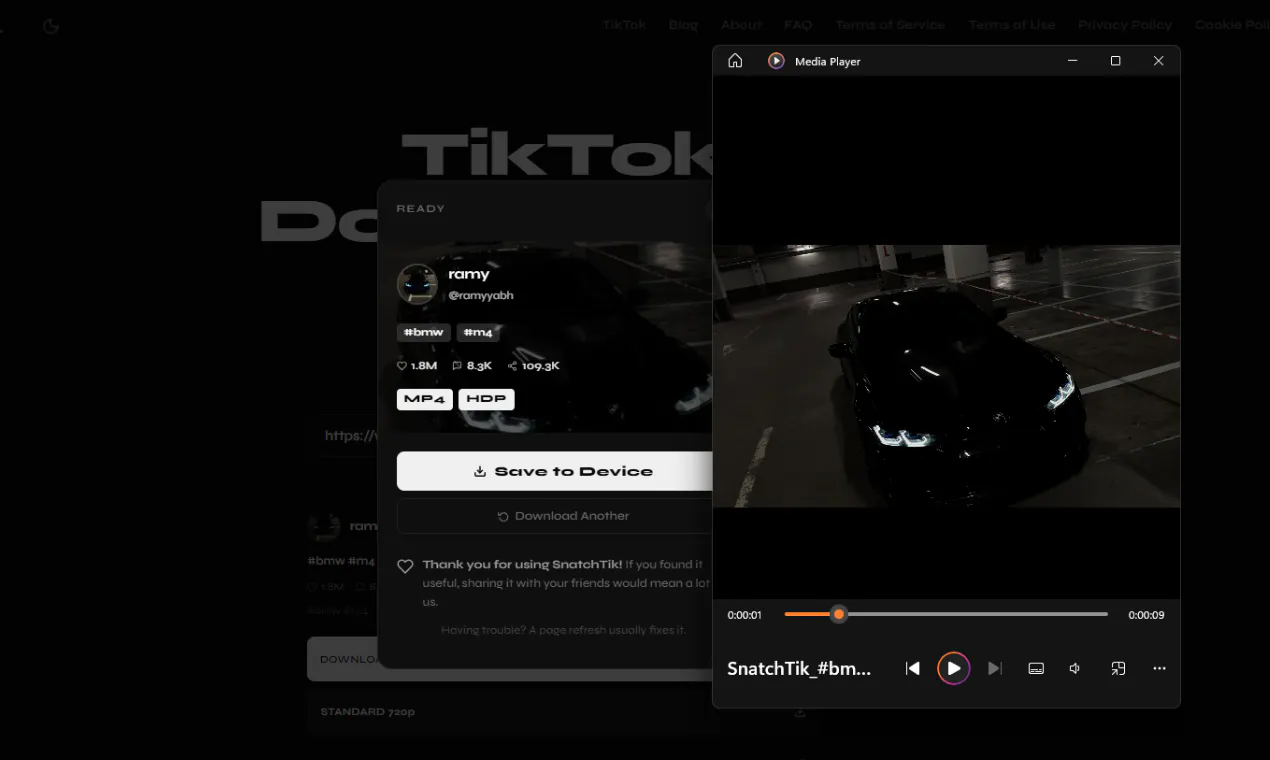Click the #bmw hashtag tag
The width and height of the screenshot is (1270, 760).
(x=424, y=332)
